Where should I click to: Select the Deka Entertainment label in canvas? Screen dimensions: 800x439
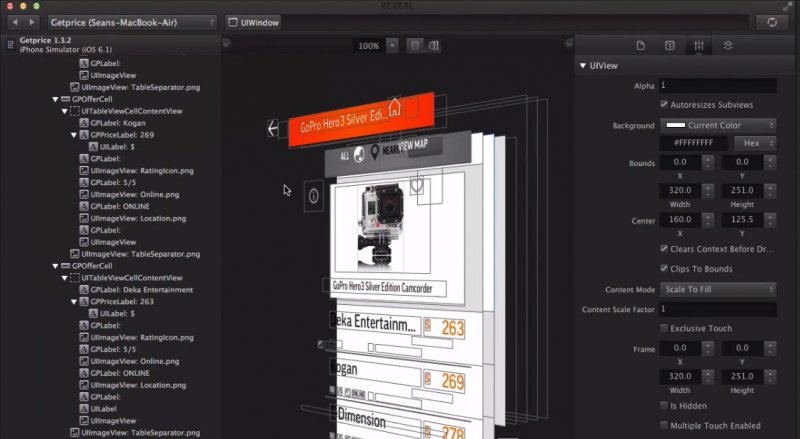click(376, 322)
